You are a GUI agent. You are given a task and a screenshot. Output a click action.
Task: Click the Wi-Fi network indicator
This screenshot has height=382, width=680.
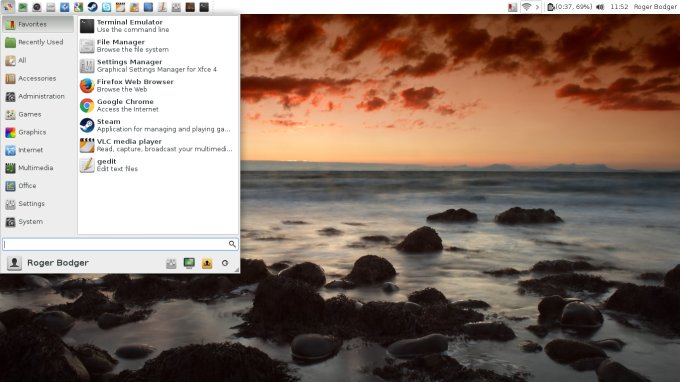[526, 7]
